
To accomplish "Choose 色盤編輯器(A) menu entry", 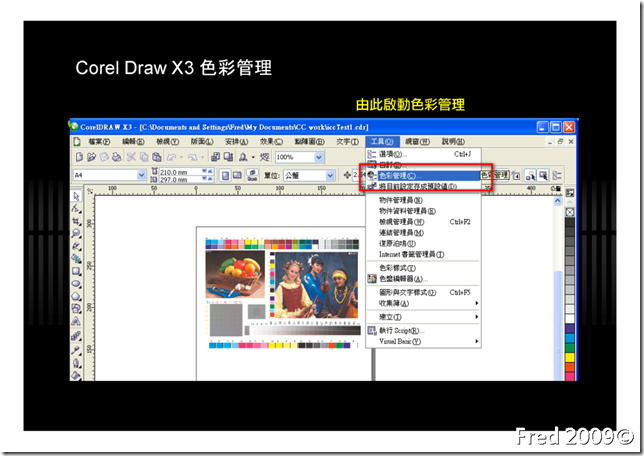I will point(423,279).
